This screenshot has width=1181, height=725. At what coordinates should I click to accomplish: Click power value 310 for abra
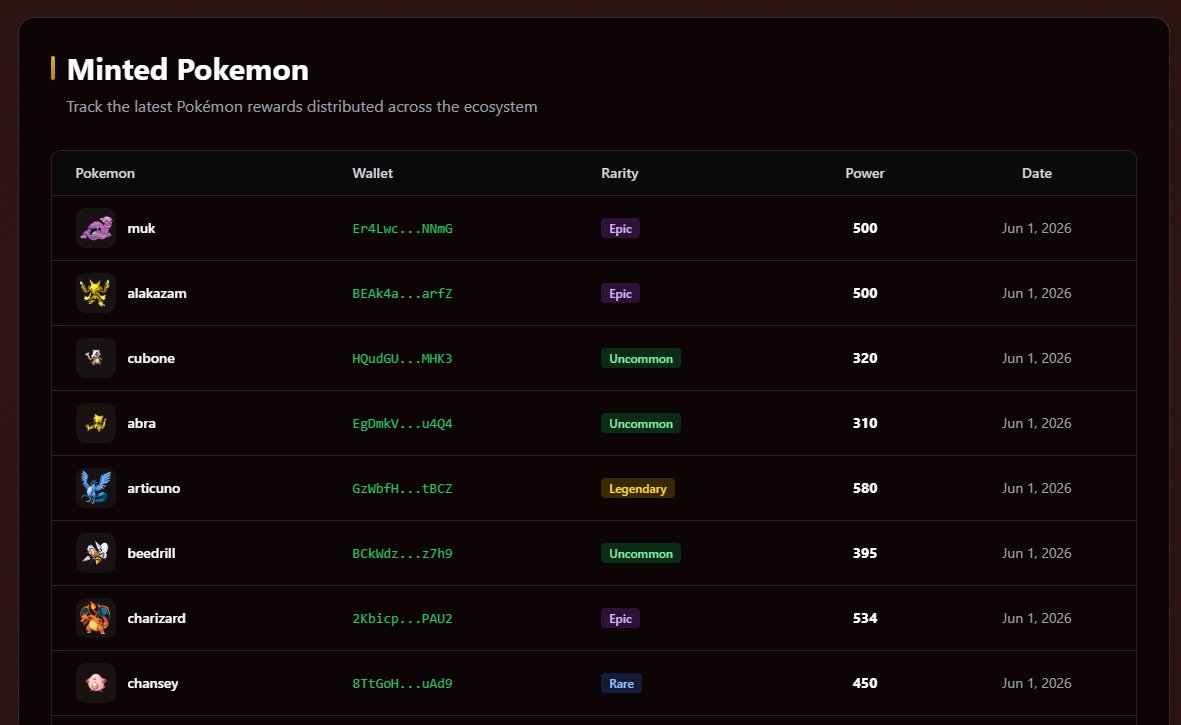865,423
